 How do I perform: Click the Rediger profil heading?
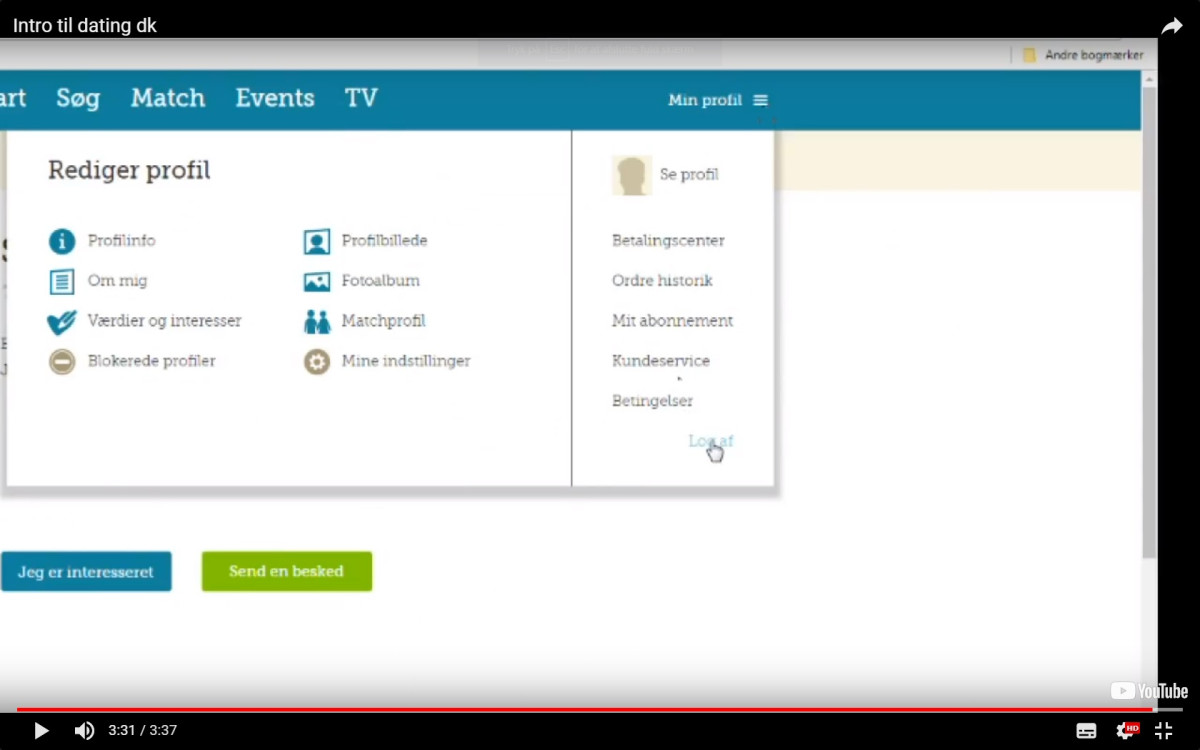click(129, 171)
